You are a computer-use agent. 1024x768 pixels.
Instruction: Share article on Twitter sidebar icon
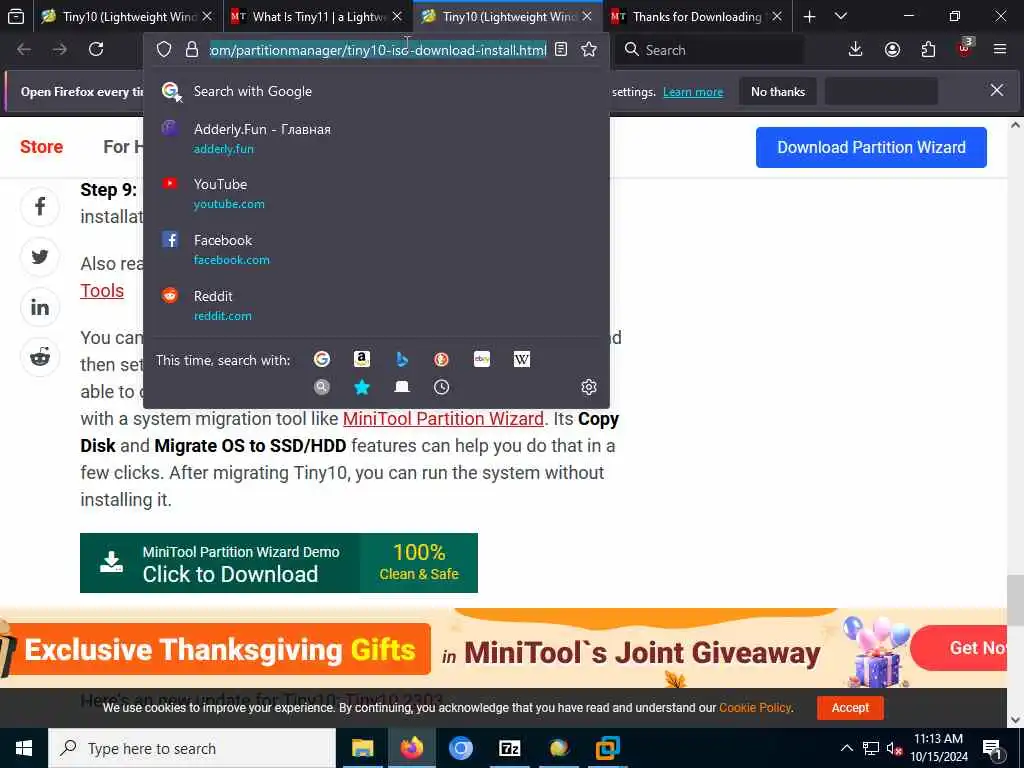tap(40, 257)
